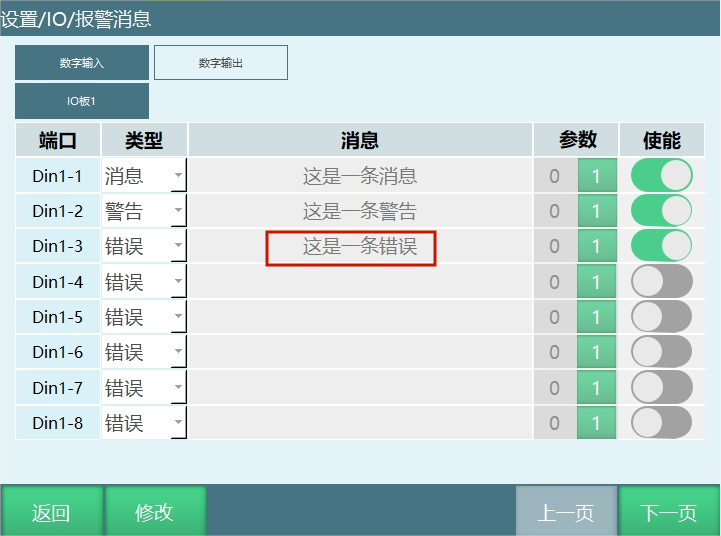
Task: Click the empty message field for Din1-5
Action: [x=360, y=316]
